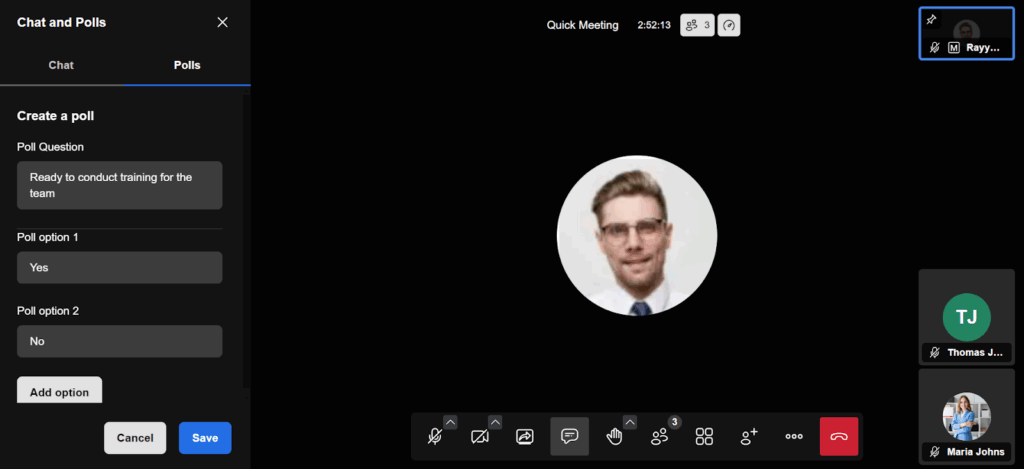Switch to tile view layout icon
Screen dimensions: 1024x469
pos(704,437)
